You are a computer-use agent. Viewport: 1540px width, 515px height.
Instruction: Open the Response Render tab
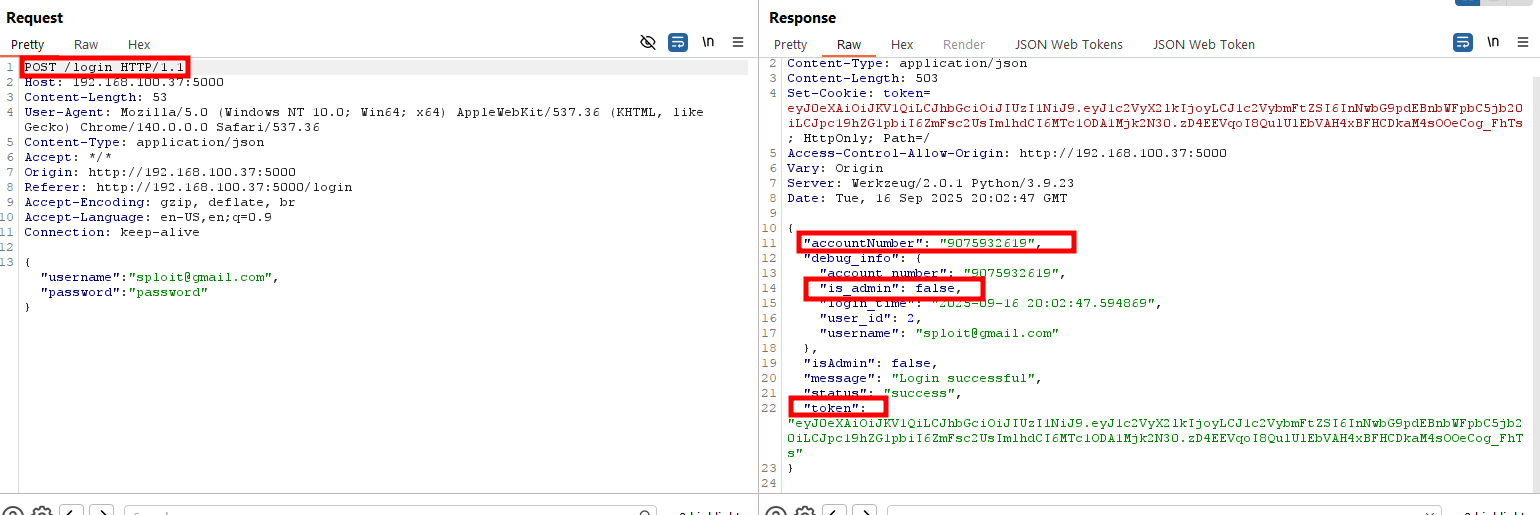coord(964,44)
